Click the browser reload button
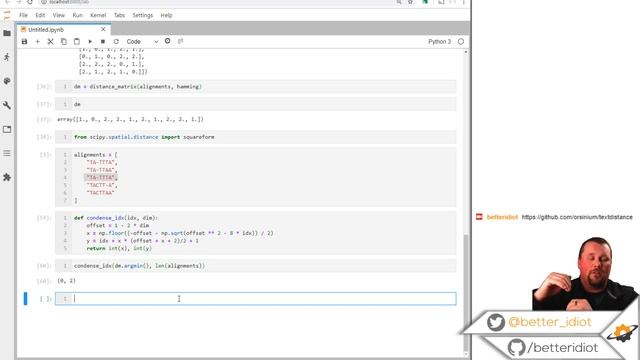The height and width of the screenshot is (360, 640). 30,2
